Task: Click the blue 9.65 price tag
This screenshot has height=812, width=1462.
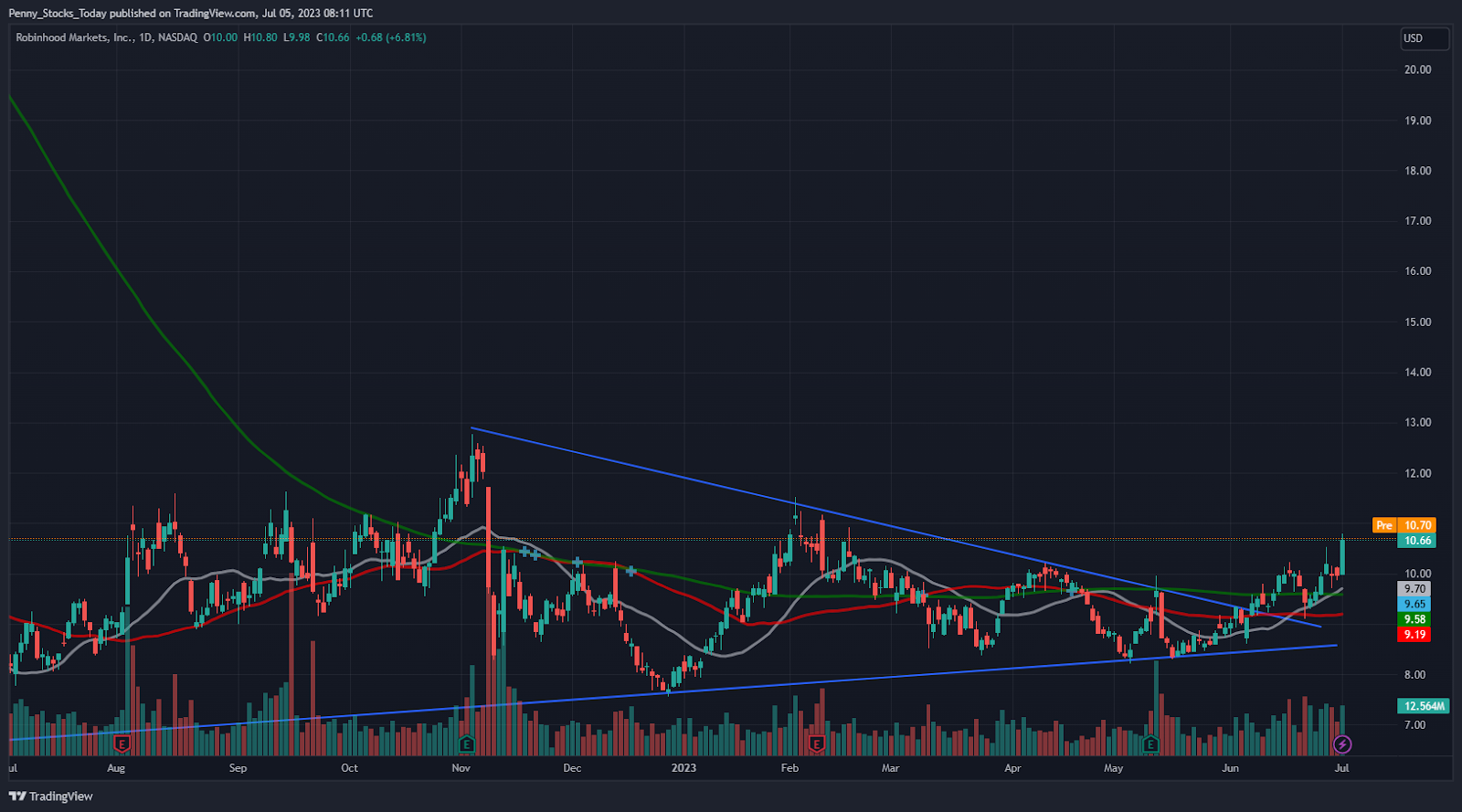Action: click(x=1414, y=605)
